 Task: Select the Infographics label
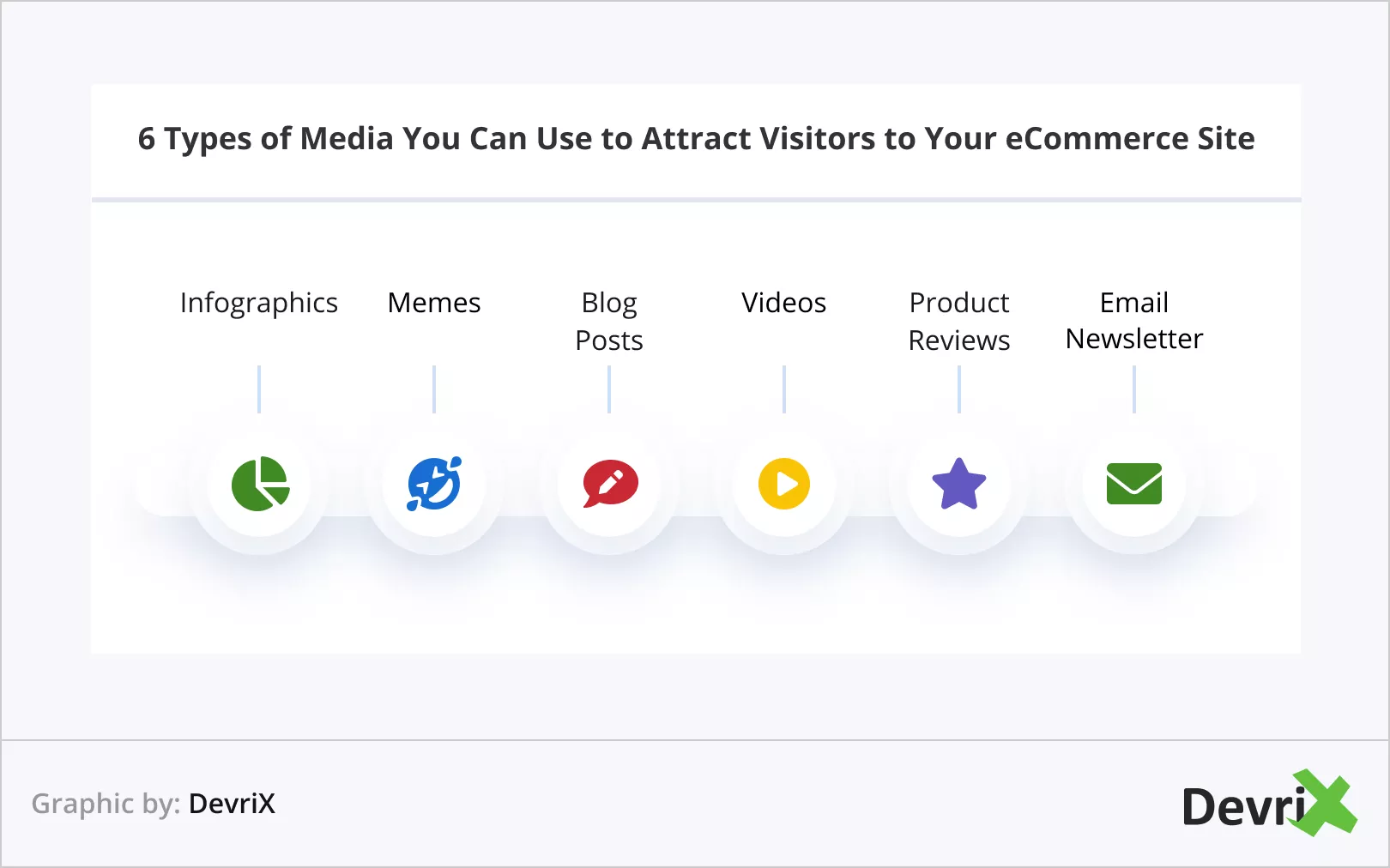[259, 303]
